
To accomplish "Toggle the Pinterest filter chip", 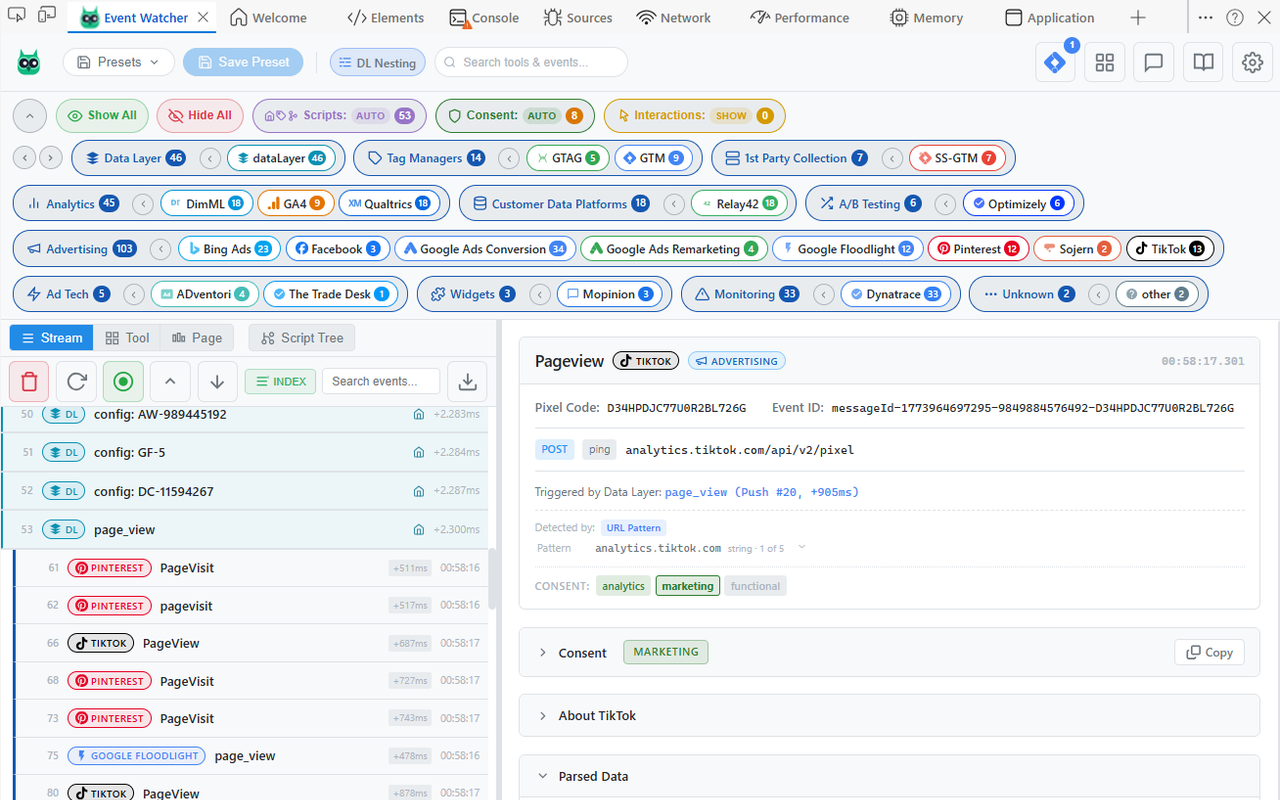I will click(x=977, y=249).
